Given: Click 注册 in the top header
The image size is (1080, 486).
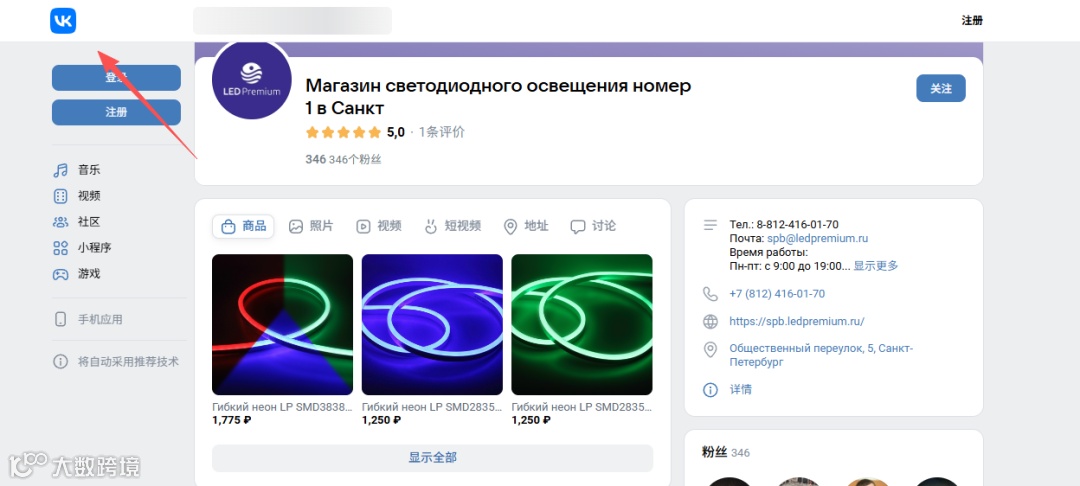Looking at the screenshot, I should [x=972, y=21].
